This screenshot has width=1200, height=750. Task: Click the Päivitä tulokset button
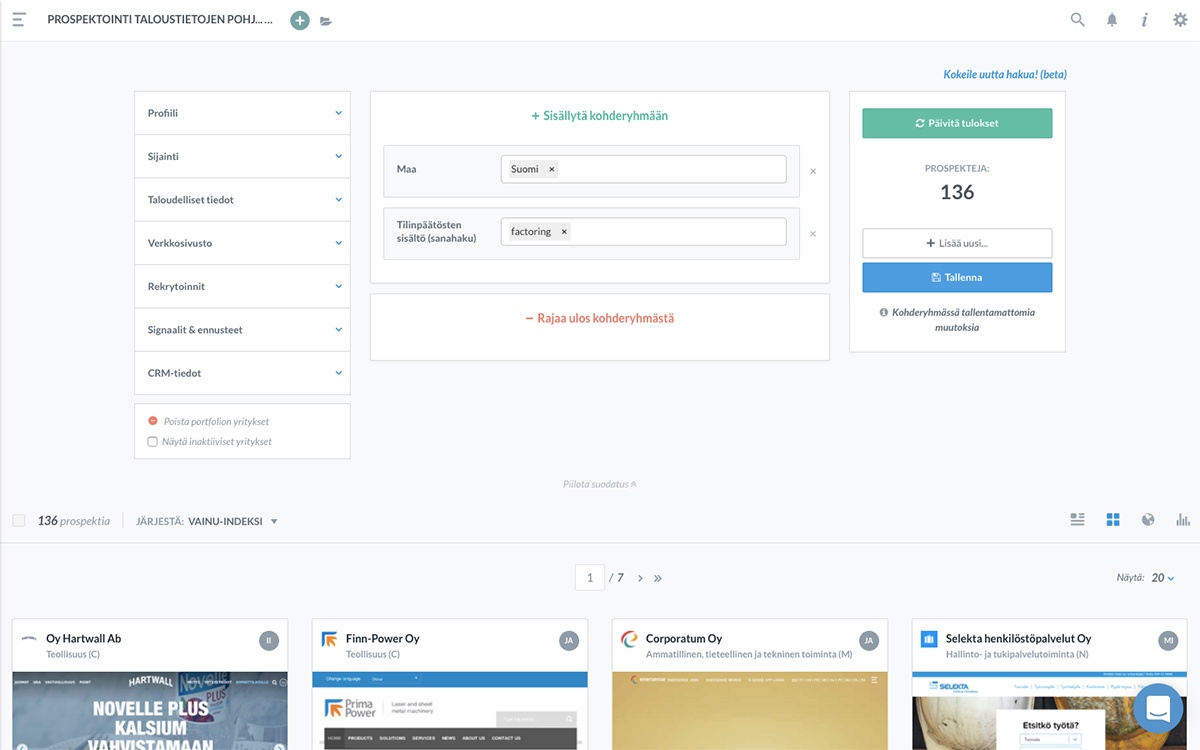coord(957,123)
